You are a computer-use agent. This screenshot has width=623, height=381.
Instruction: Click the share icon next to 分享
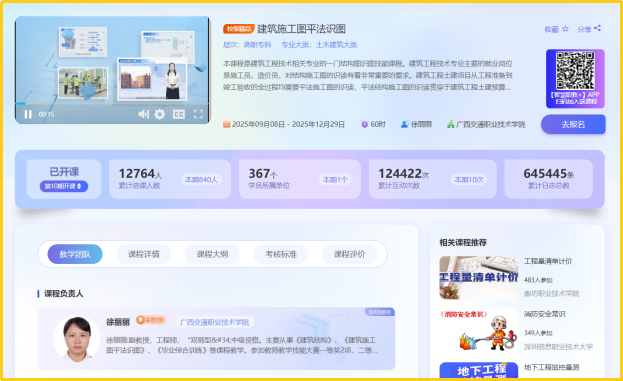tap(598, 28)
